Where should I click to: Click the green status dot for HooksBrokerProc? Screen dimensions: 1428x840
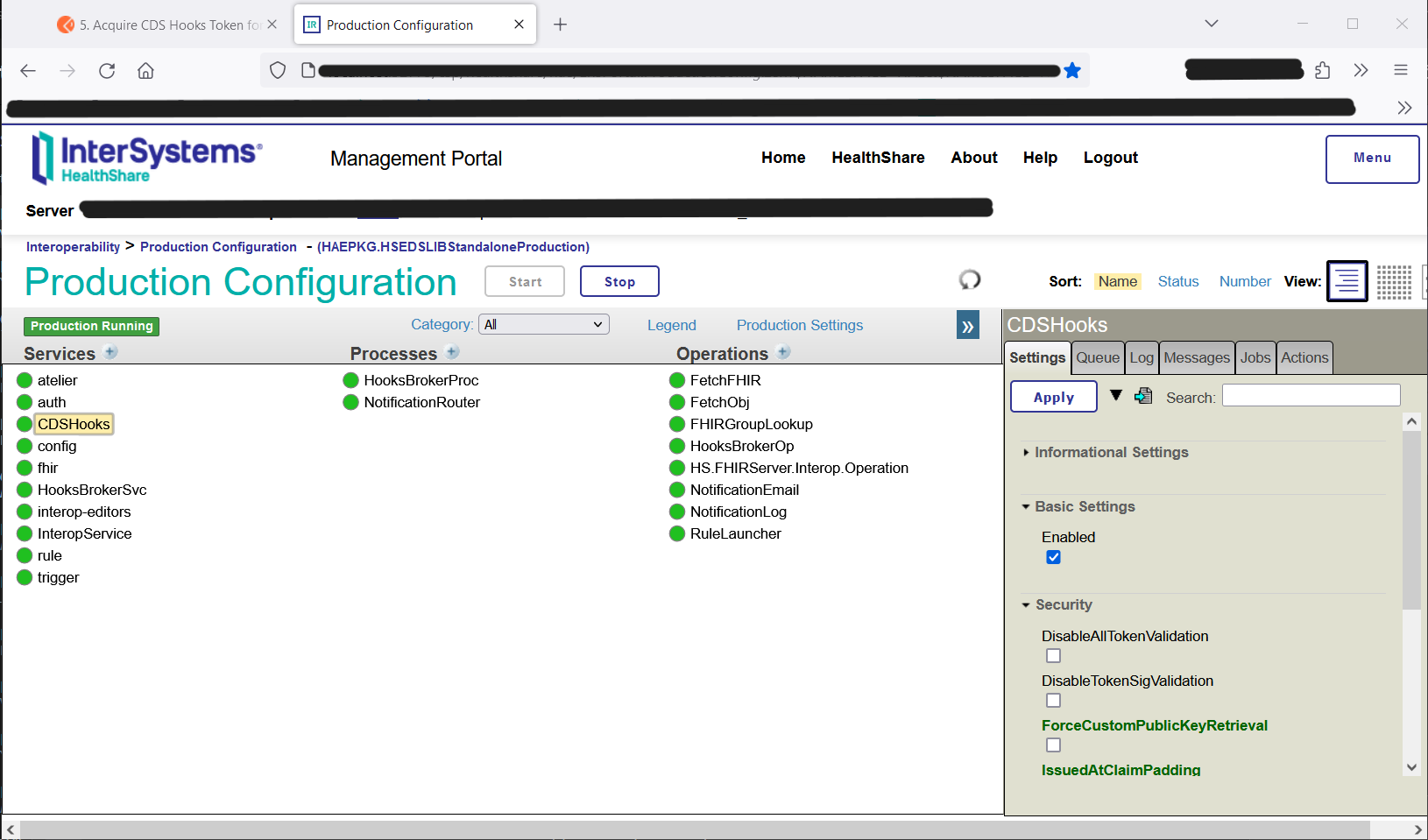[x=351, y=380]
